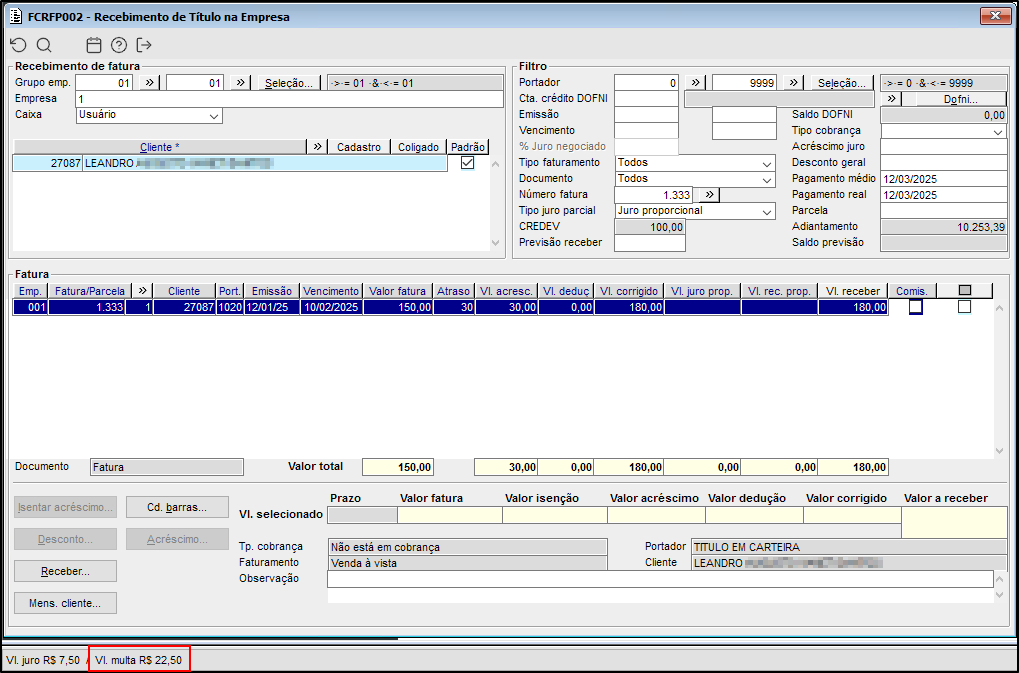This screenshot has height=673, width=1019.
Task: Click the Observação text field
Action: pyautogui.click(x=660, y=579)
